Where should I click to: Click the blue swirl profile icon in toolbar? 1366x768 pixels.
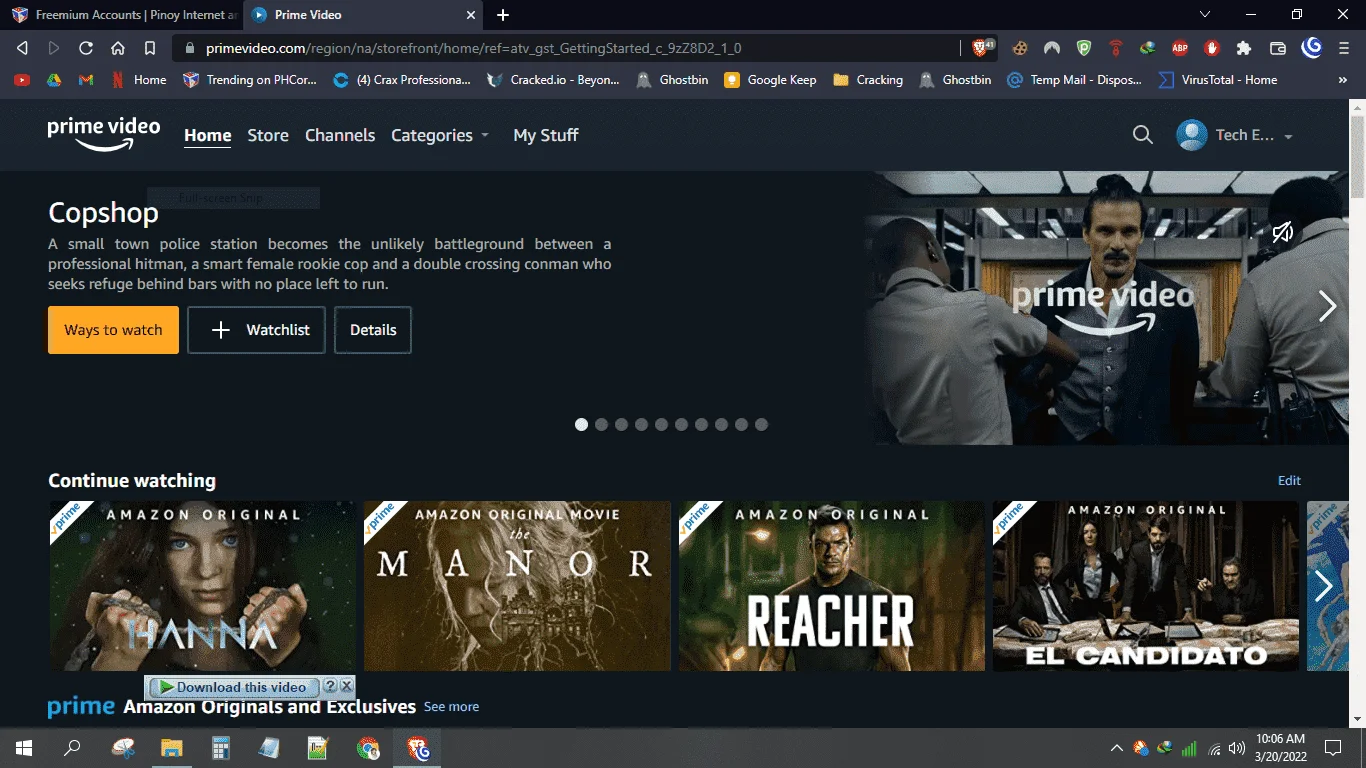tap(1312, 48)
